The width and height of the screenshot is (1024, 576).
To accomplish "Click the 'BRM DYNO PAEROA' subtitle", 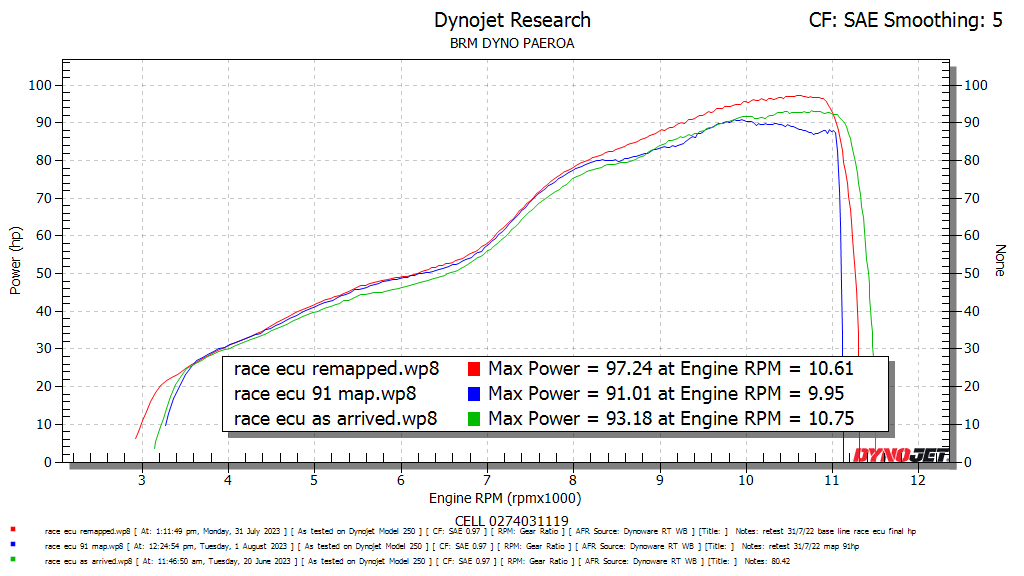I will click(512, 44).
